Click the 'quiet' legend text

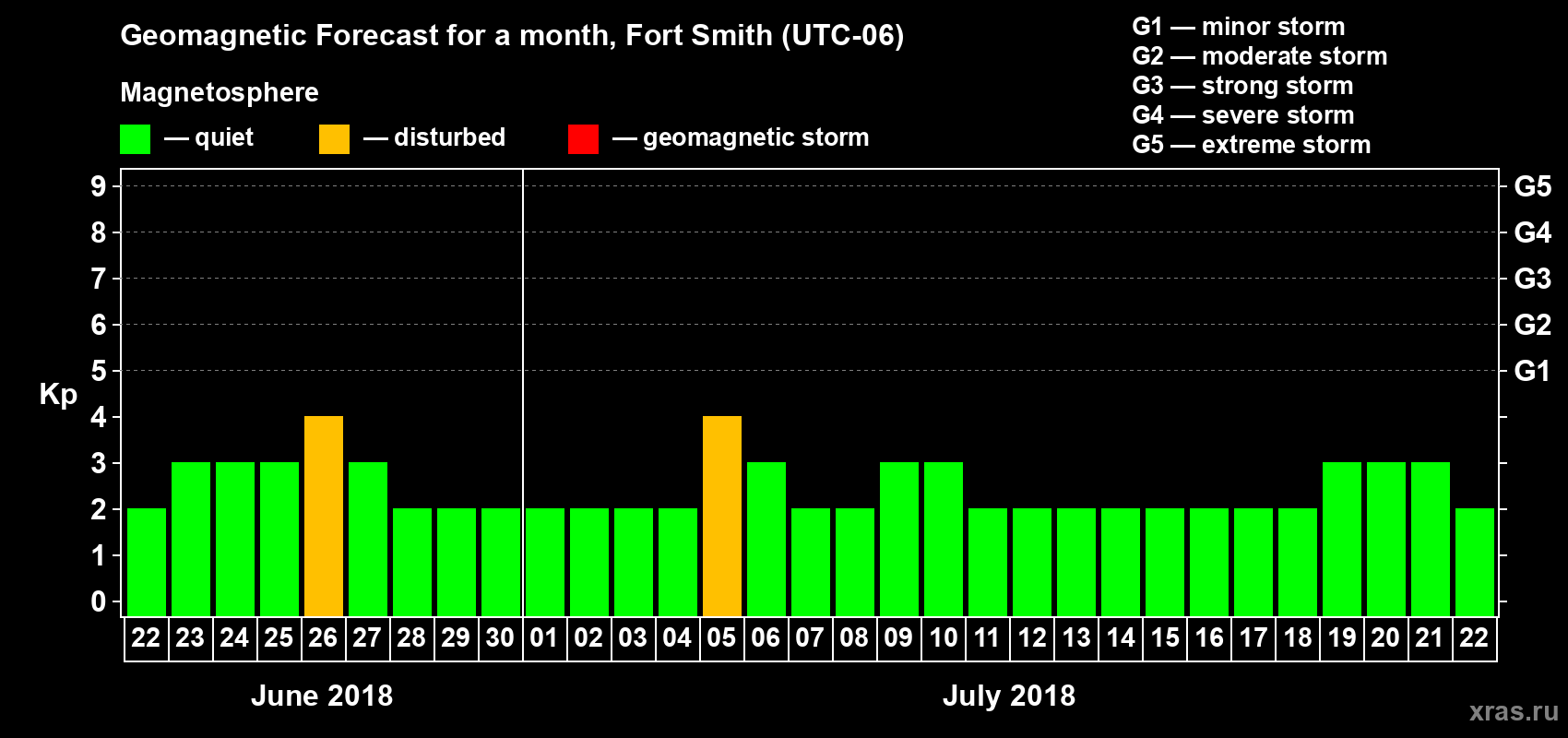pos(224,137)
